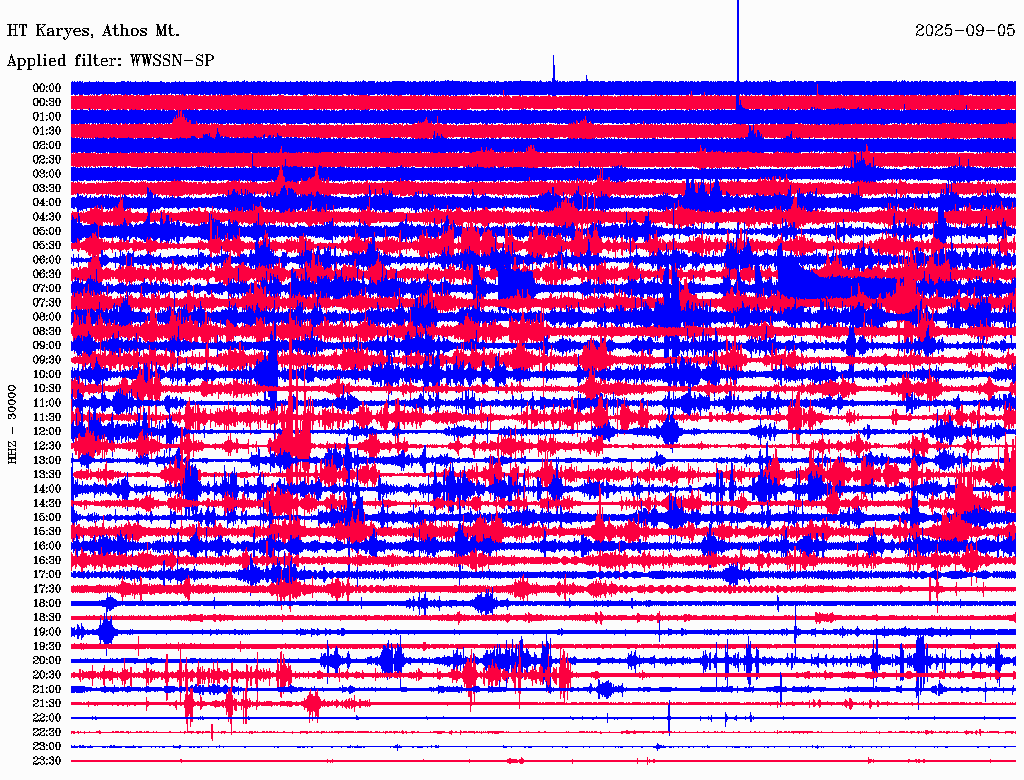Select the 06:00 trace row label
Viewport: 1024px width, 780px height.
tap(47, 260)
